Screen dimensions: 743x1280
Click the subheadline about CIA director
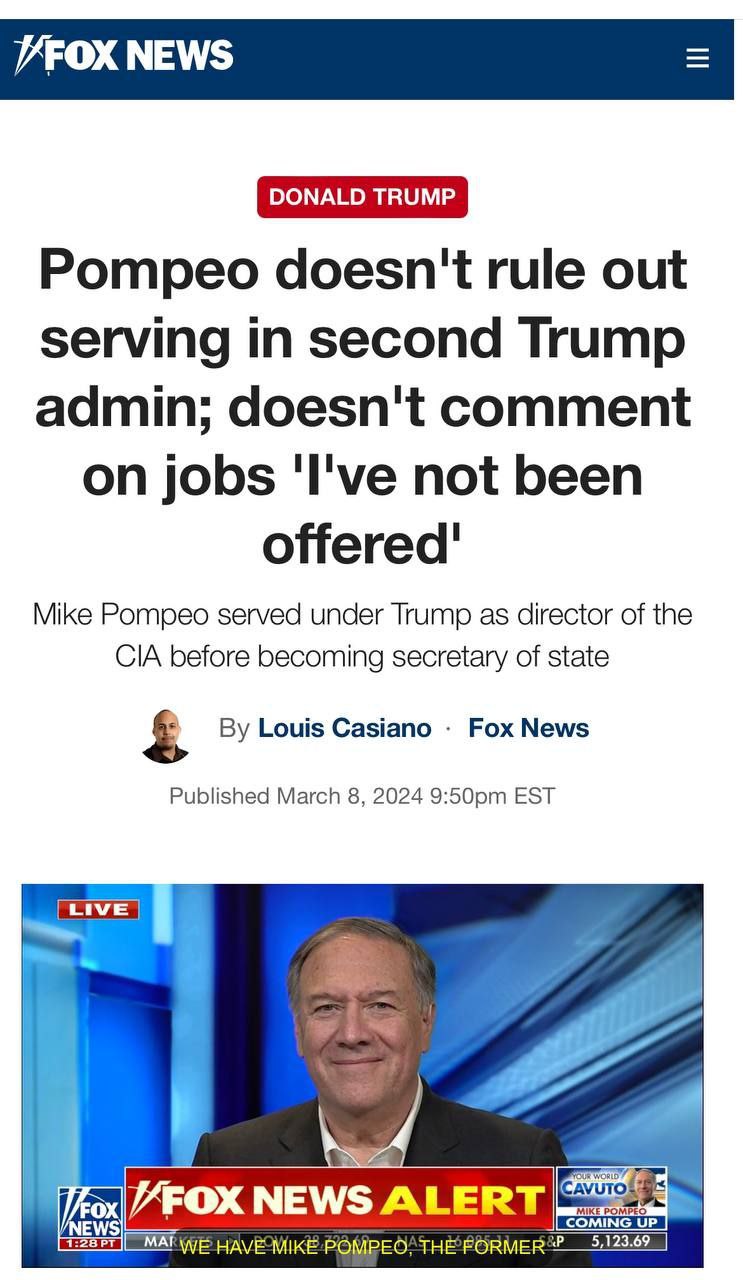[x=362, y=635]
